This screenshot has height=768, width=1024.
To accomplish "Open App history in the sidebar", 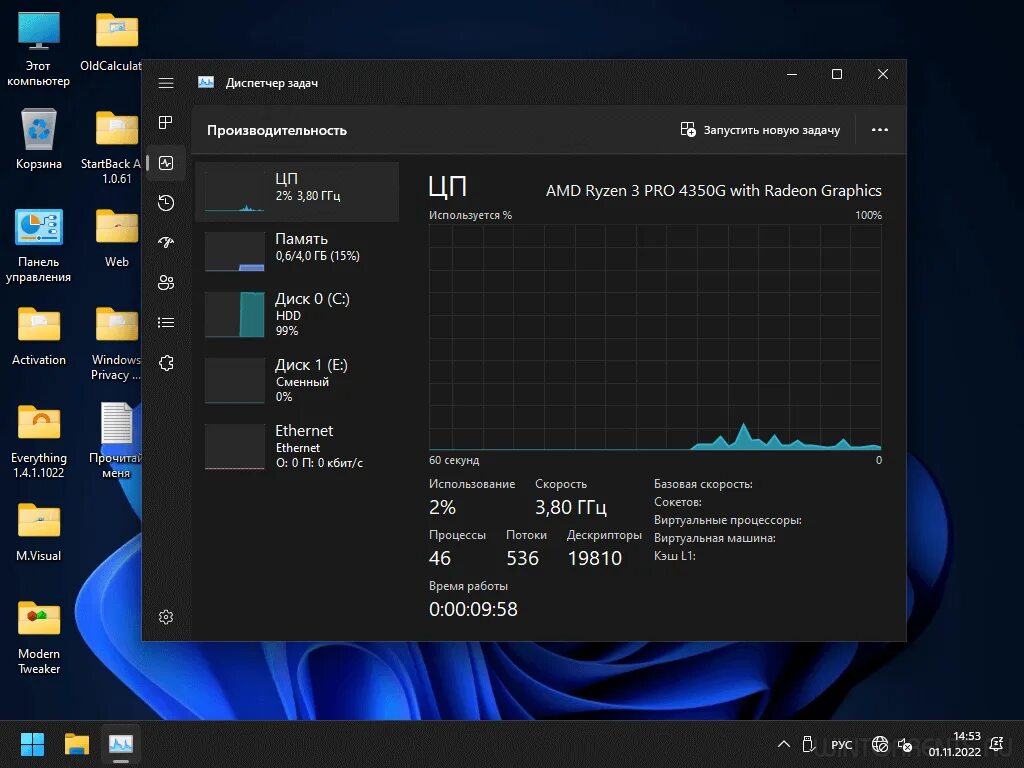I will pyautogui.click(x=166, y=202).
